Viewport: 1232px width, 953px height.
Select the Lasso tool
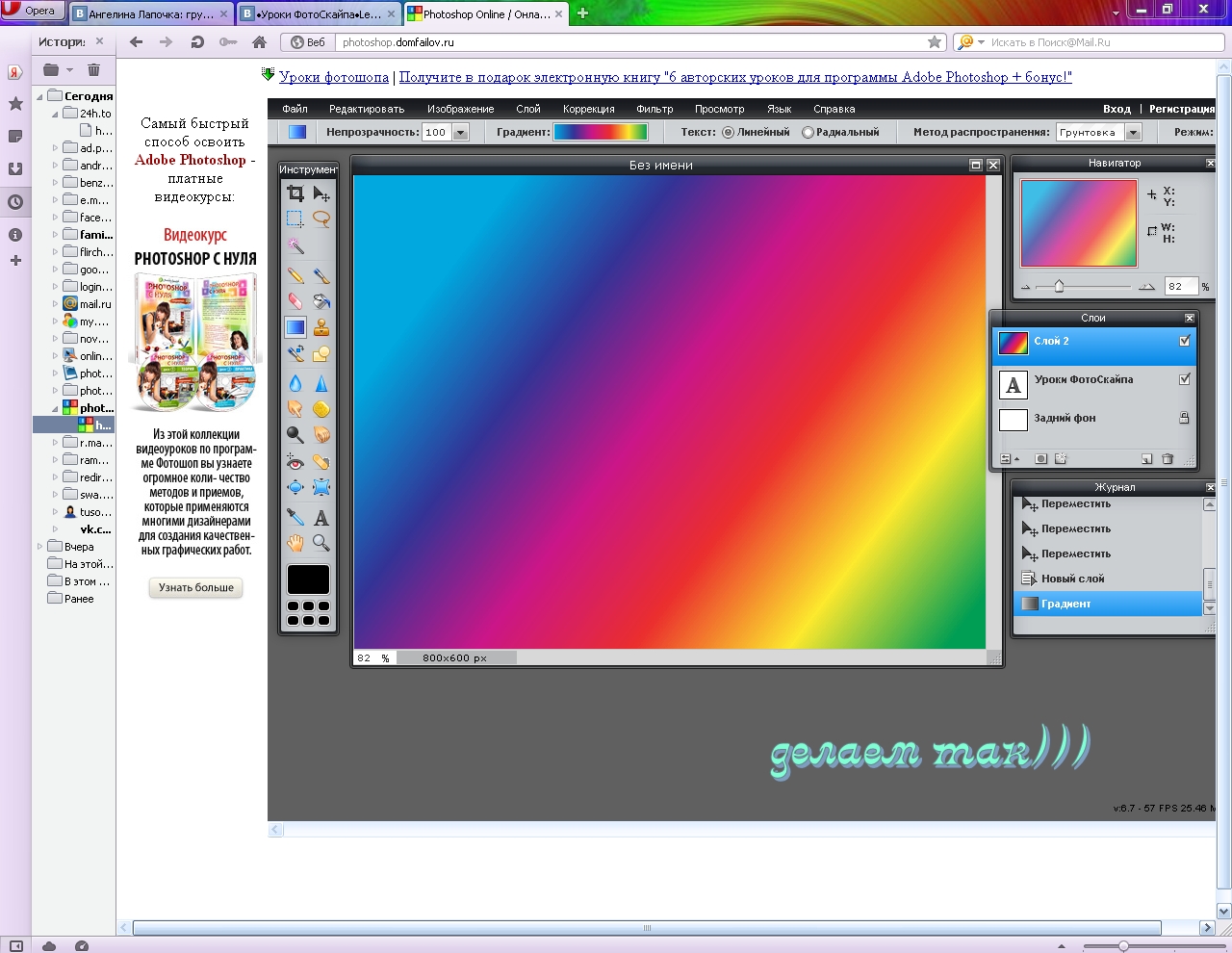[321, 219]
